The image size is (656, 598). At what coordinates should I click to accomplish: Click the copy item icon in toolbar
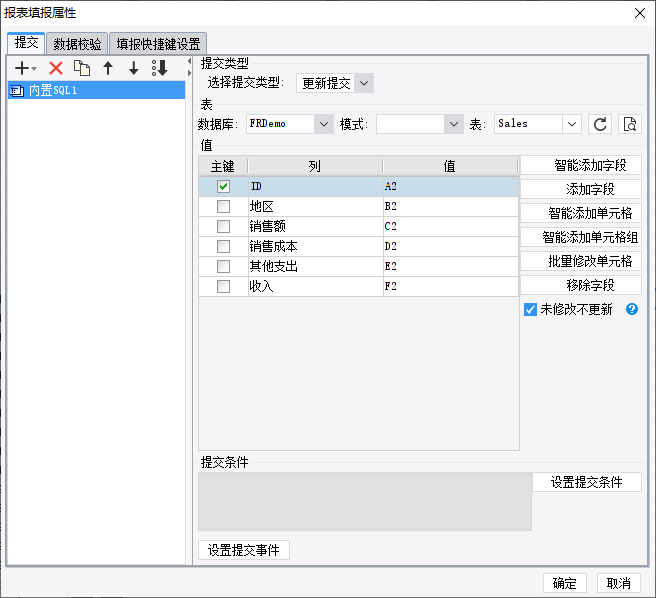tap(82, 68)
